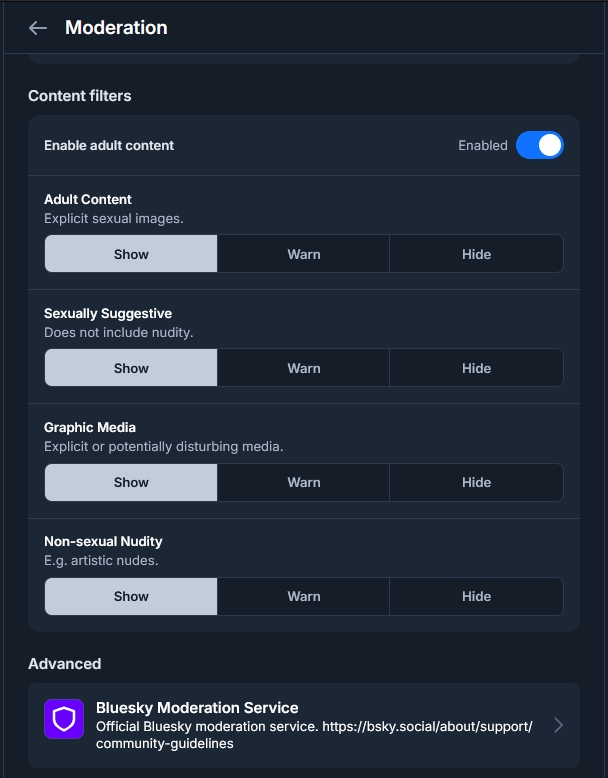The width and height of the screenshot is (608, 778).
Task: Expand Bluesky Moderation Service chevron
Action: [x=558, y=725]
